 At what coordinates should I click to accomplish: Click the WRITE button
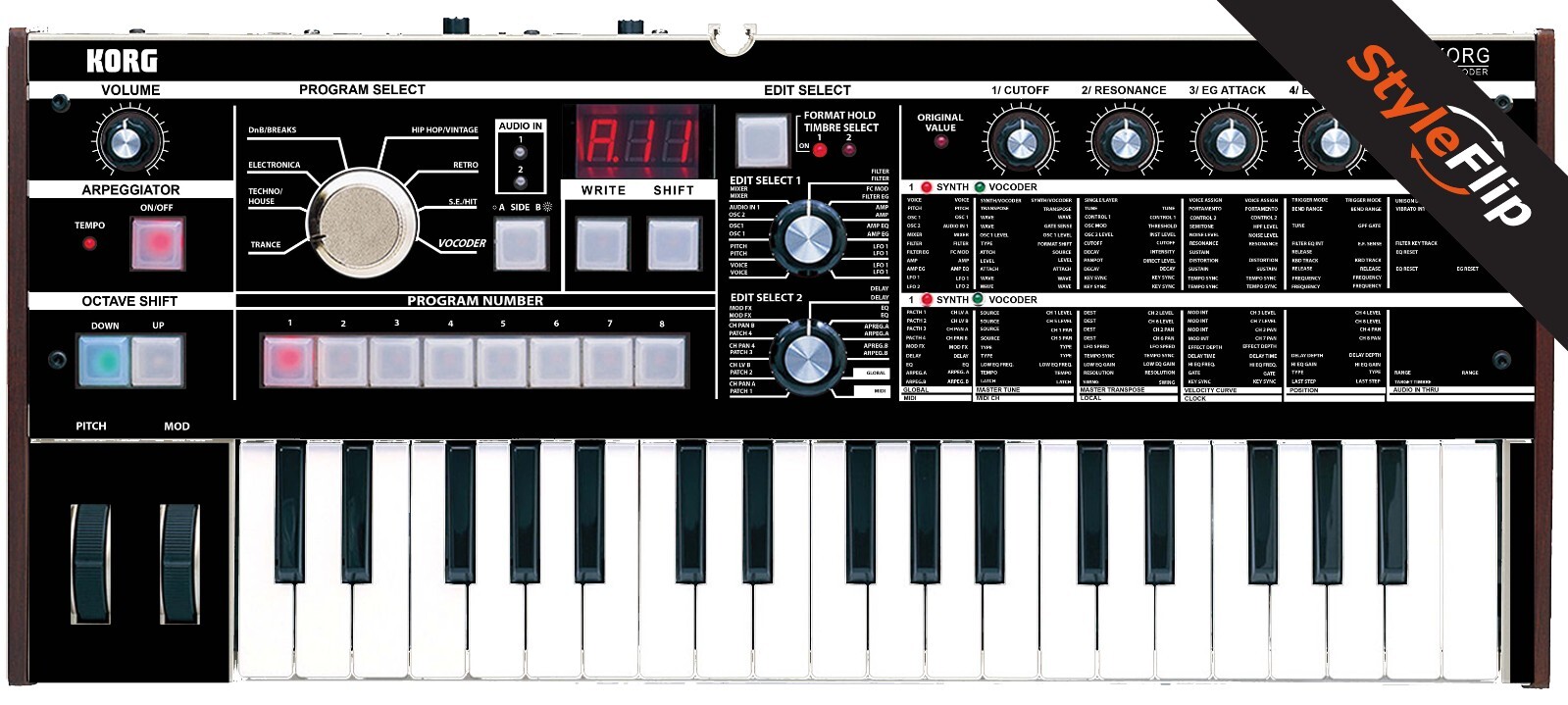tap(603, 243)
